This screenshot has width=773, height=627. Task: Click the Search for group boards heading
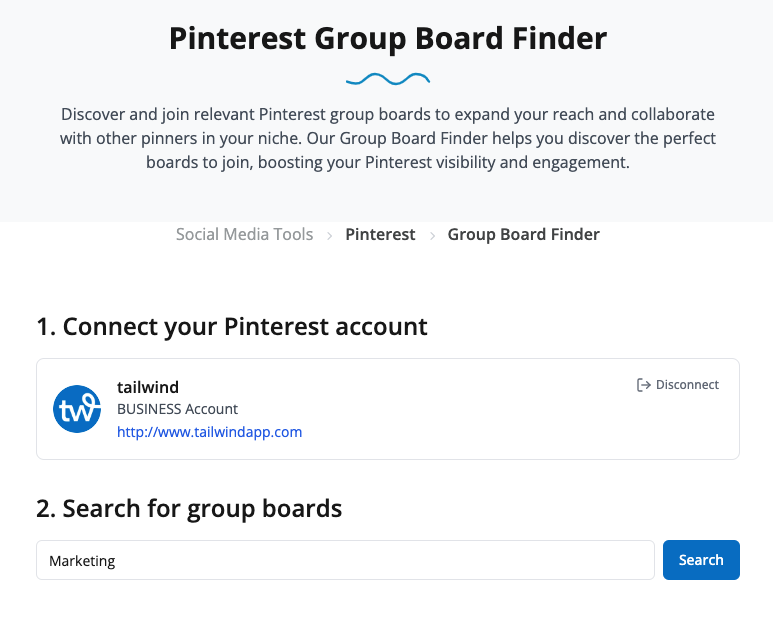(189, 508)
